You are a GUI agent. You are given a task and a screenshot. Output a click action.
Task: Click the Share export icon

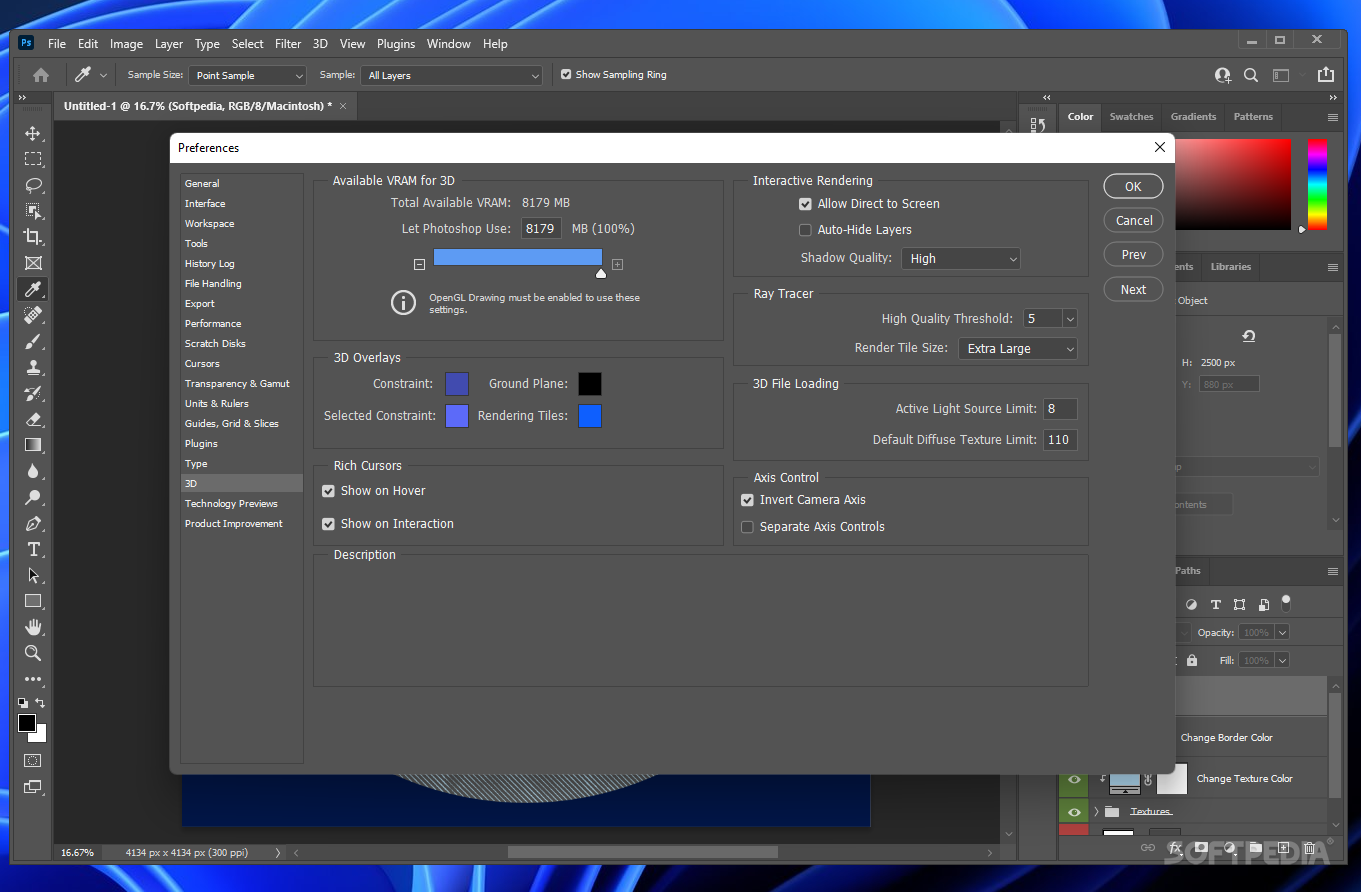click(x=1326, y=75)
